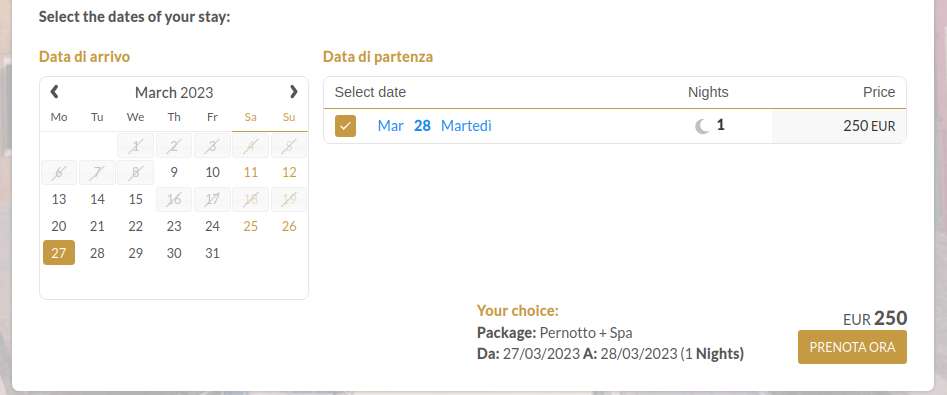The width and height of the screenshot is (947, 395).
Task: Click the March 2023 month title
Action: tap(174, 92)
